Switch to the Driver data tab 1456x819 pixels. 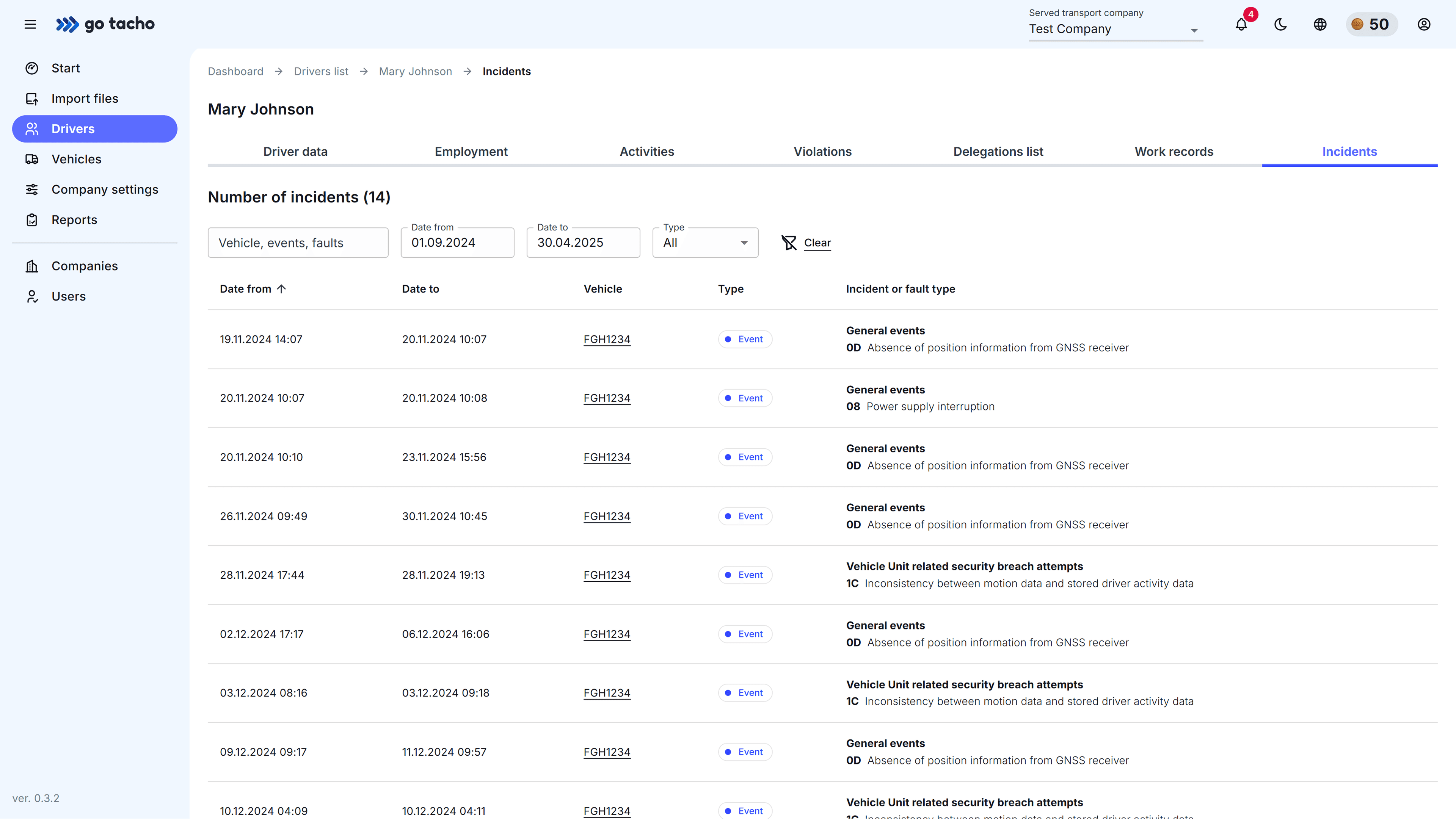(x=295, y=151)
